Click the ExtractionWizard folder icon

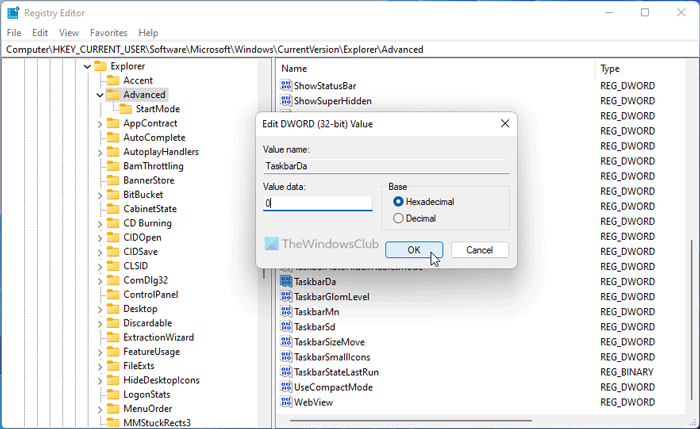pyautogui.click(x=113, y=337)
